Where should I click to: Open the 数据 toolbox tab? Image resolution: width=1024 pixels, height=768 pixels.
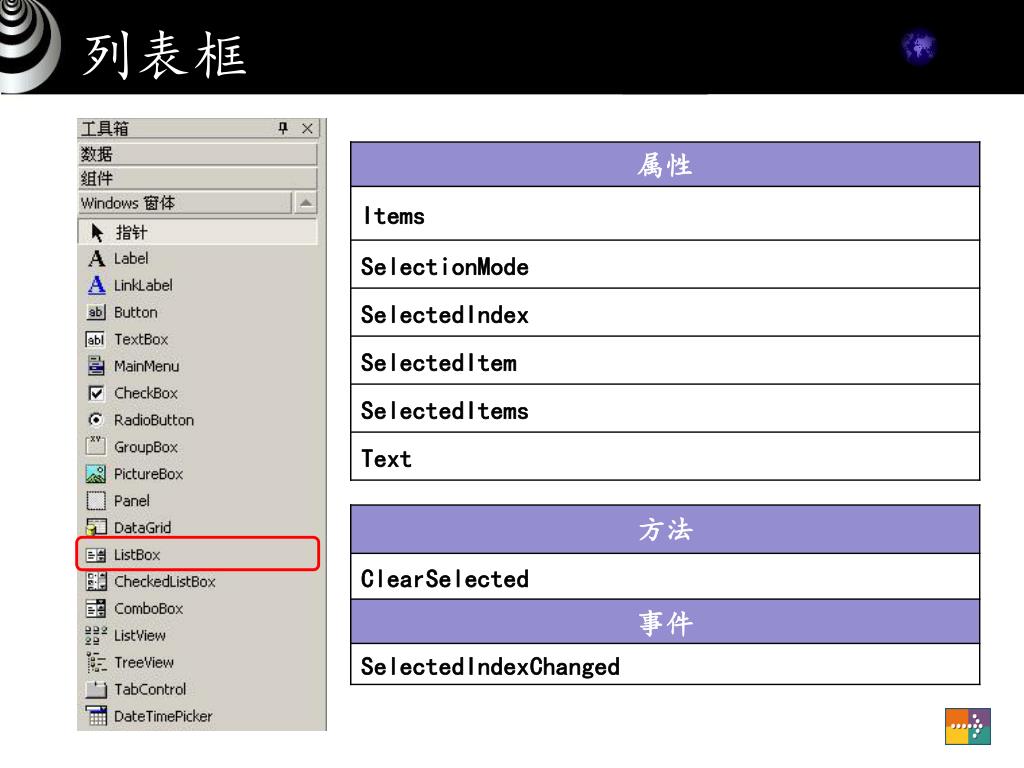[x=197, y=154]
